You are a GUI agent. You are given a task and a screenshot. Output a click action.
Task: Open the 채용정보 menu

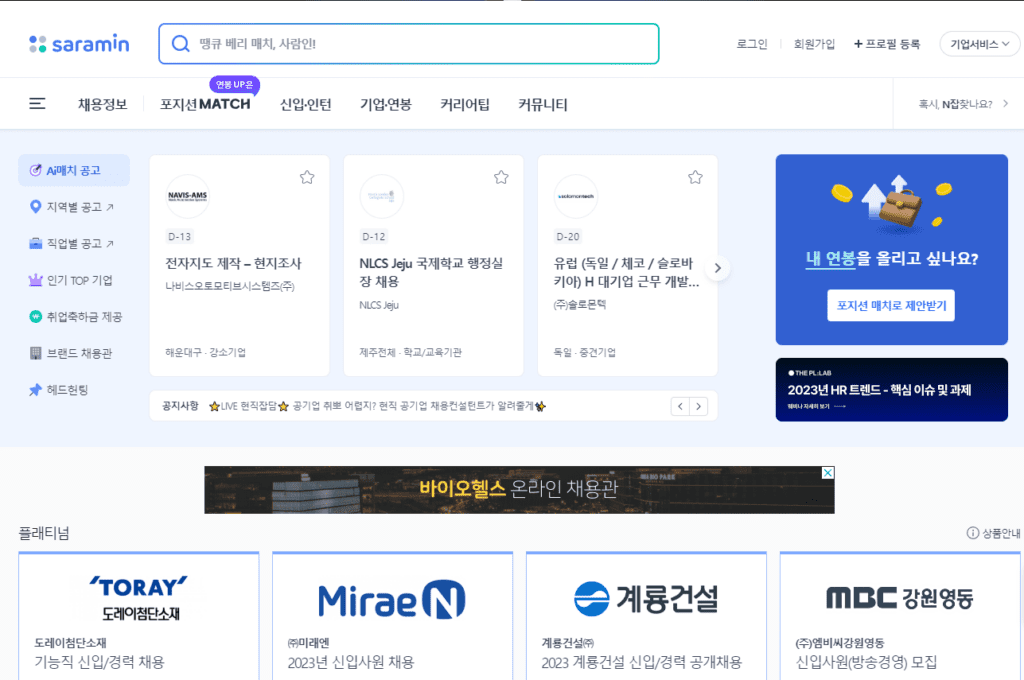(x=103, y=105)
